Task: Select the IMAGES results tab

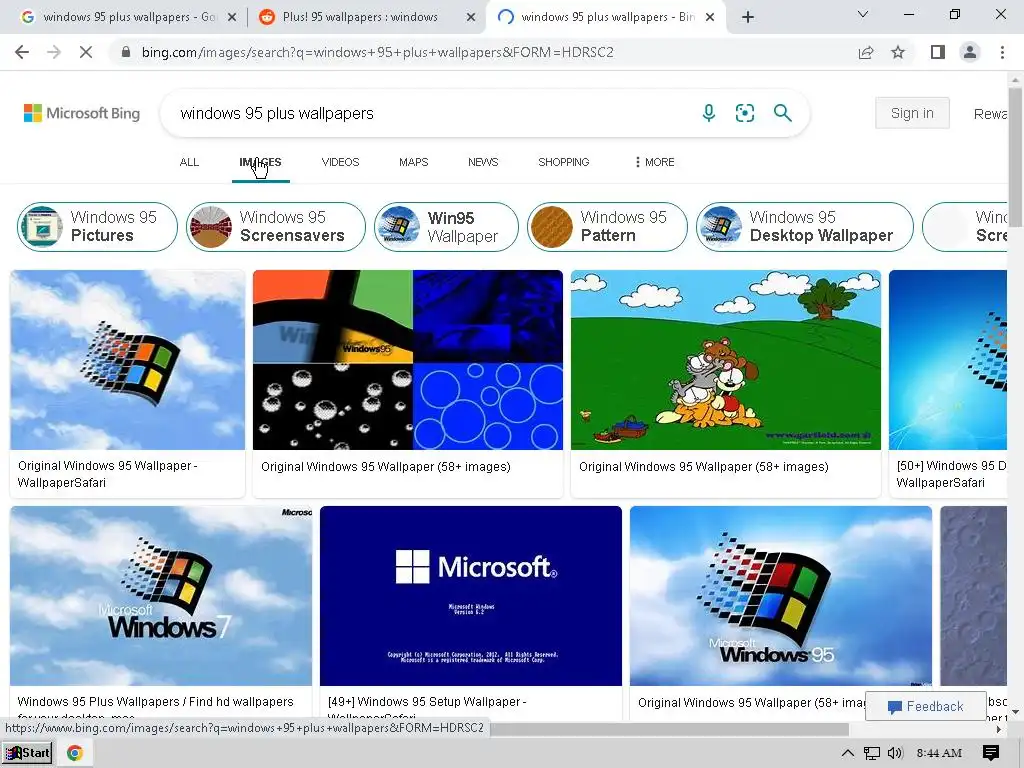Action: pos(261,162)
